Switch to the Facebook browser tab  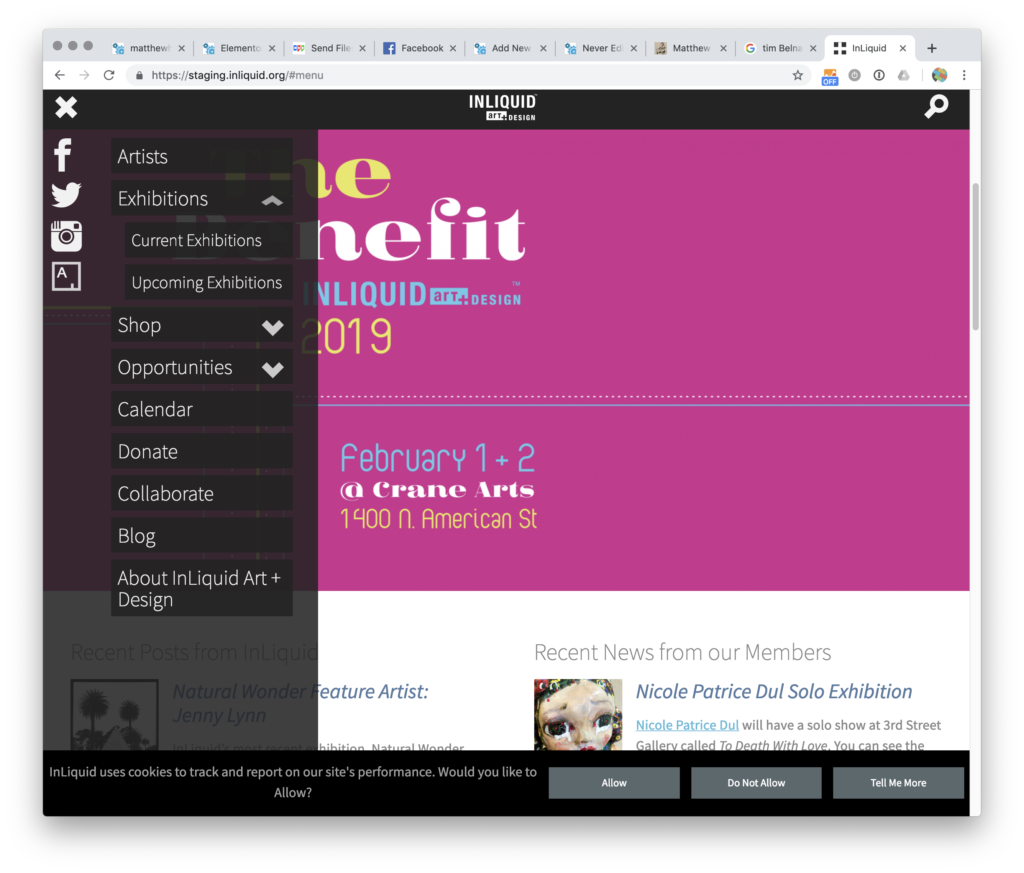(419, 48)
